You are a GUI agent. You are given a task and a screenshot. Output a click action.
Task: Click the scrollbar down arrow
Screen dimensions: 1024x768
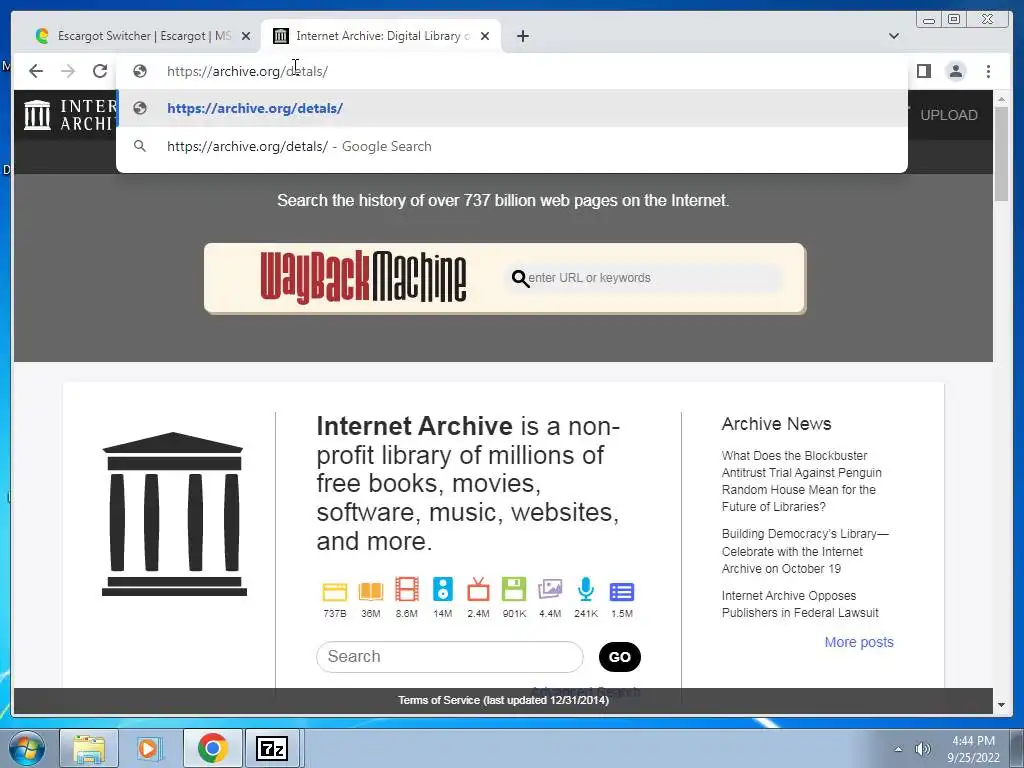click(x=1001, y=705)
